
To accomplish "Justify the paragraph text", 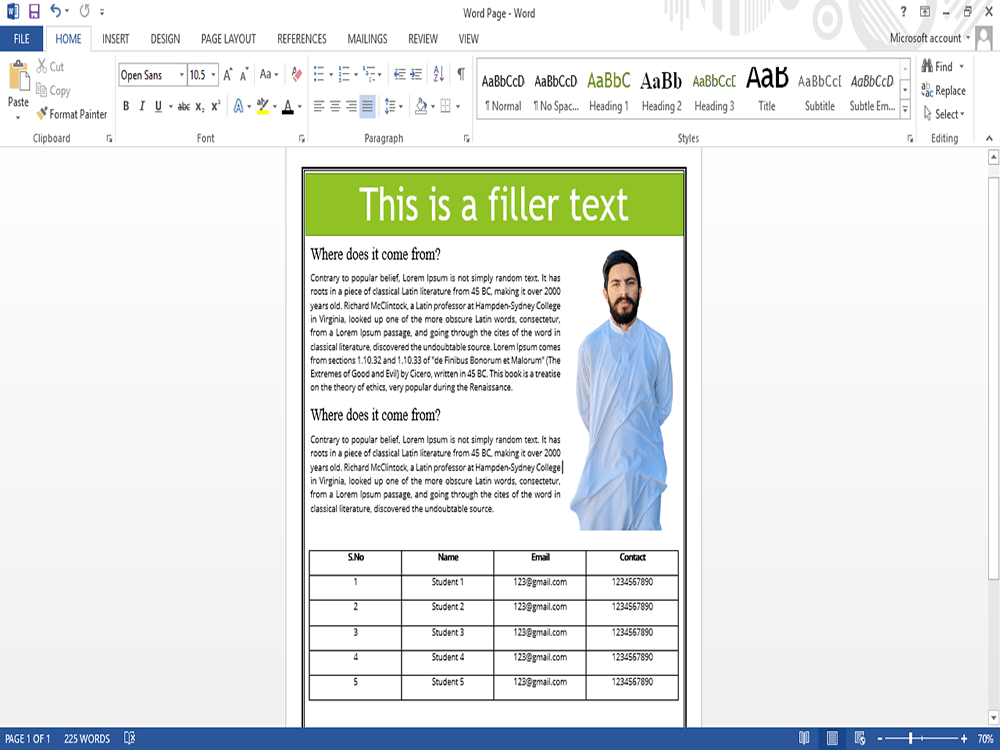I will point(367,107).
